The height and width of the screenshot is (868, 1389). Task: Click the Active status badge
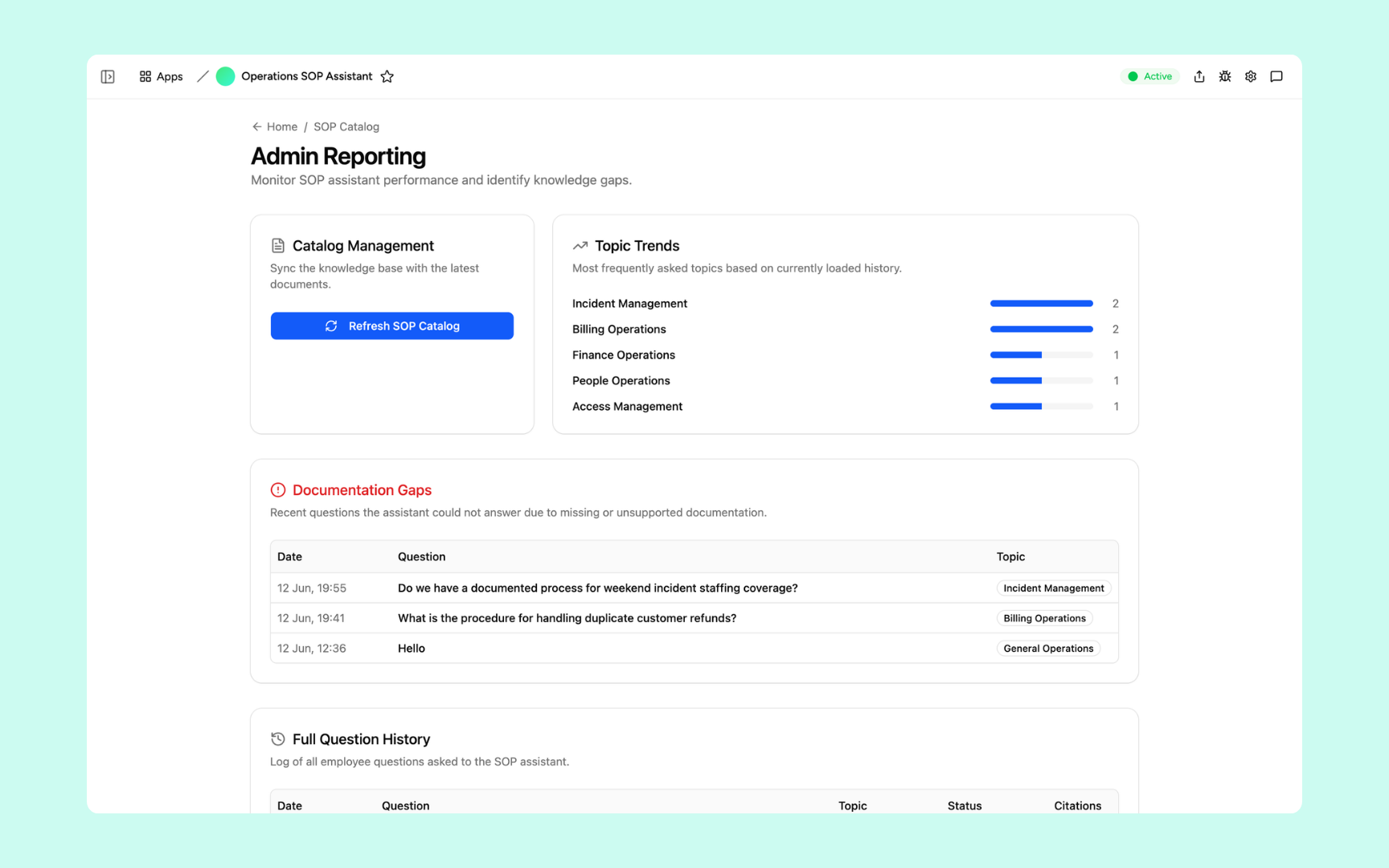coord(1150,76)
